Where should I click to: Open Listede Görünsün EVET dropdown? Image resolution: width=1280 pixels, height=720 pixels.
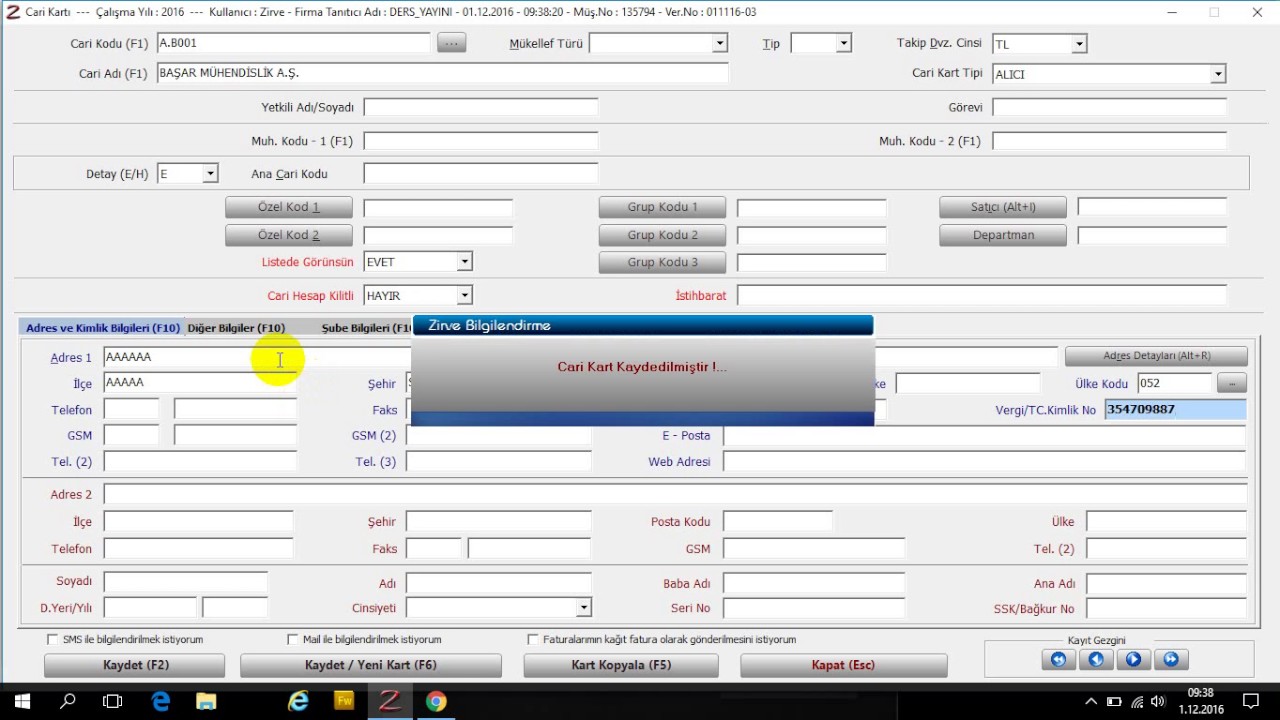[x=464, y=262]
